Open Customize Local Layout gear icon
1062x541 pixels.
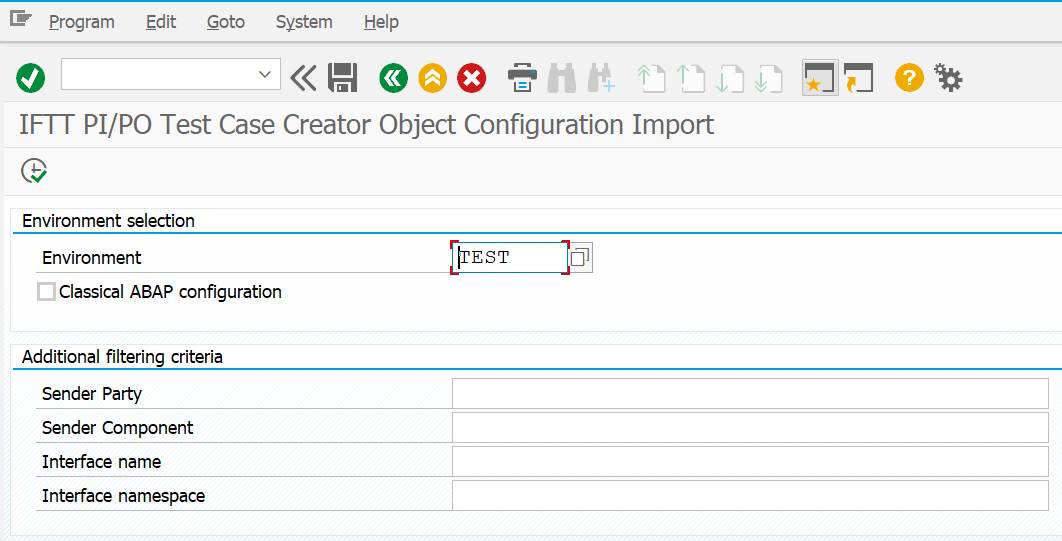click(x=948, y=77)
